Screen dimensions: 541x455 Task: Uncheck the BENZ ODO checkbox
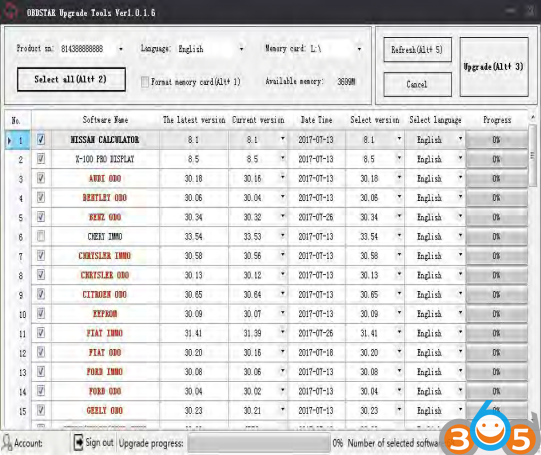[41, 217]
